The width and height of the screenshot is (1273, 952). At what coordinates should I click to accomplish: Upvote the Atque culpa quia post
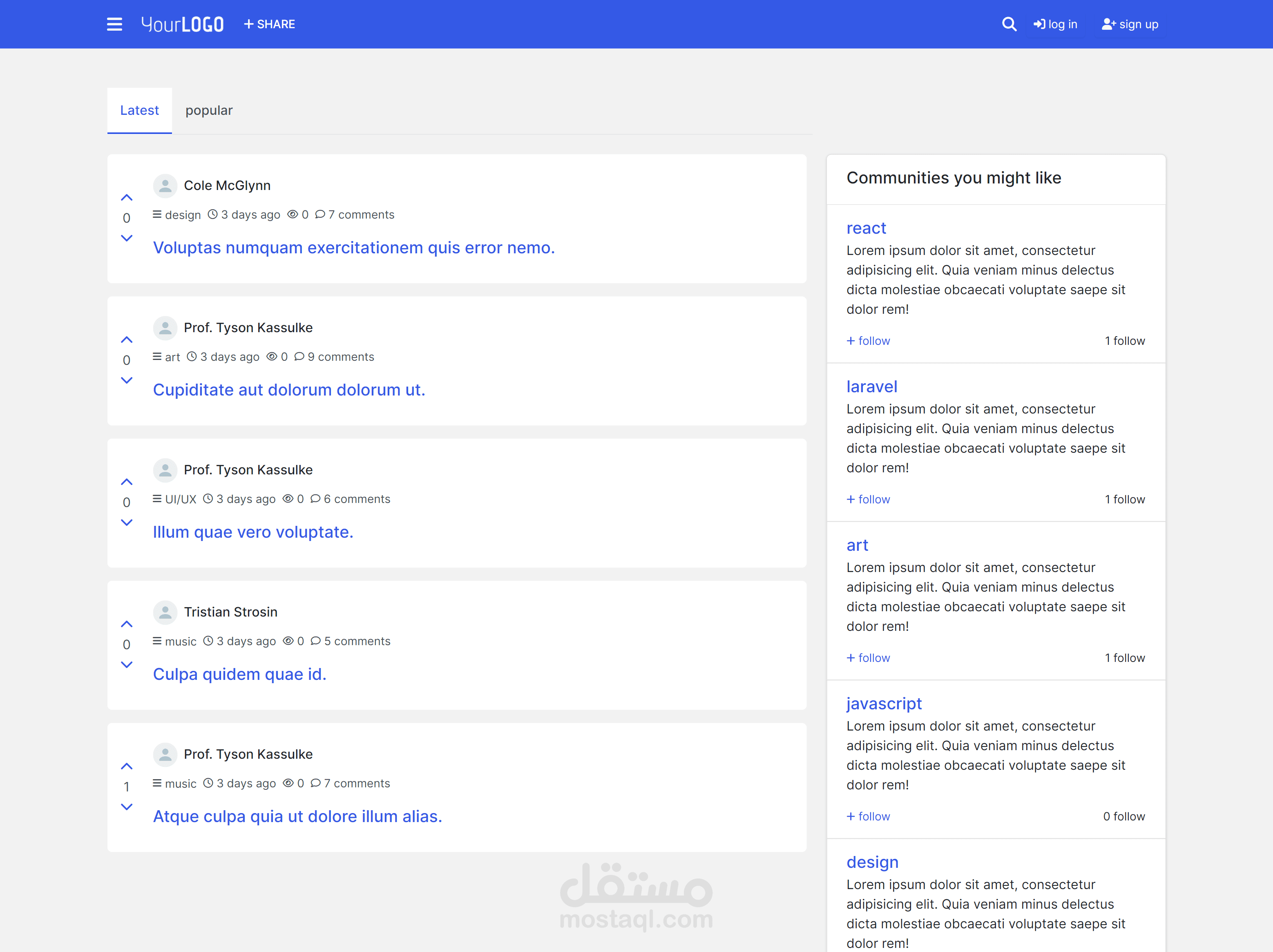click(127, 766)
